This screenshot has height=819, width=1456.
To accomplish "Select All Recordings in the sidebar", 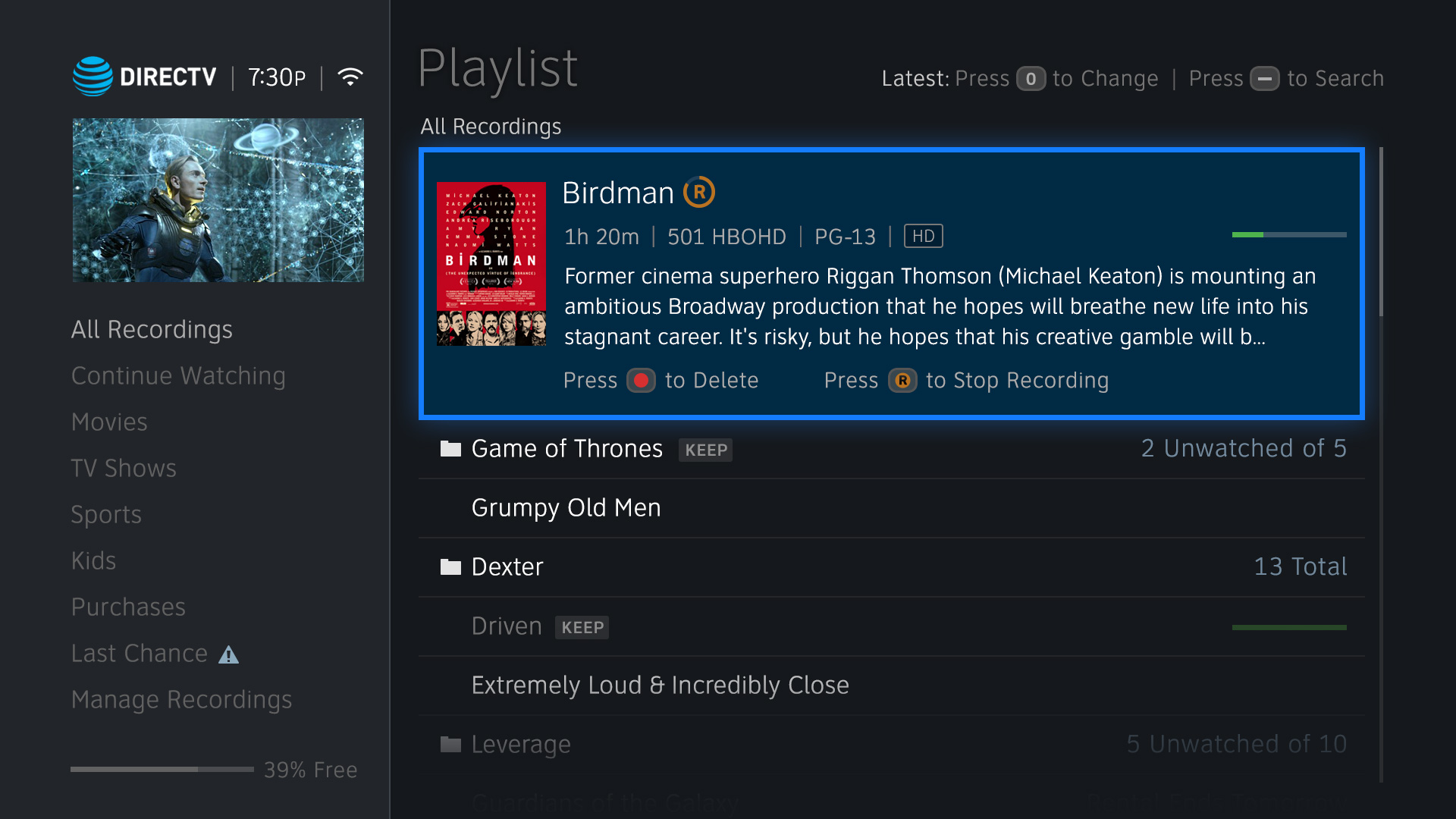I will 152,330.
